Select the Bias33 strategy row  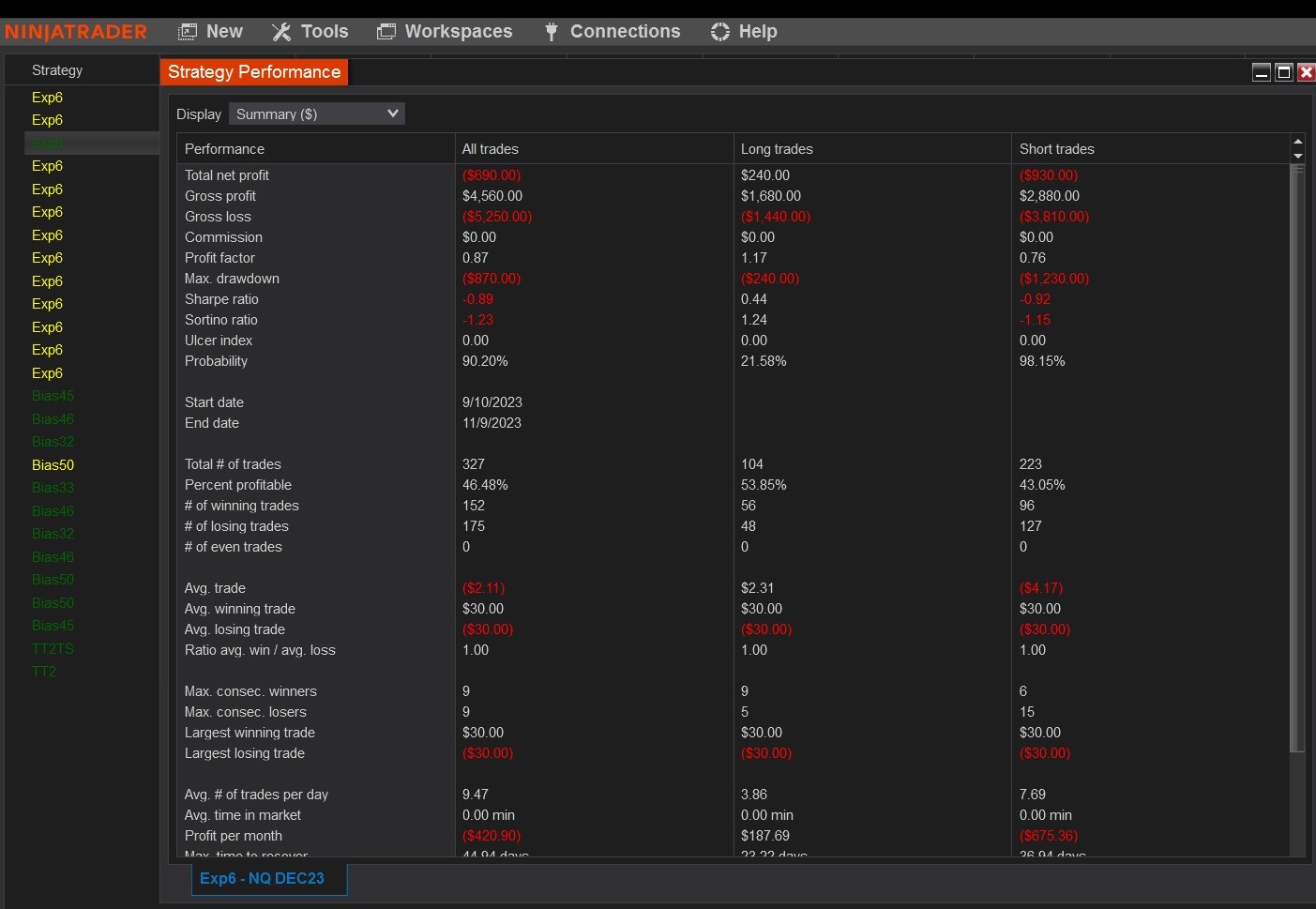(53, 488)
